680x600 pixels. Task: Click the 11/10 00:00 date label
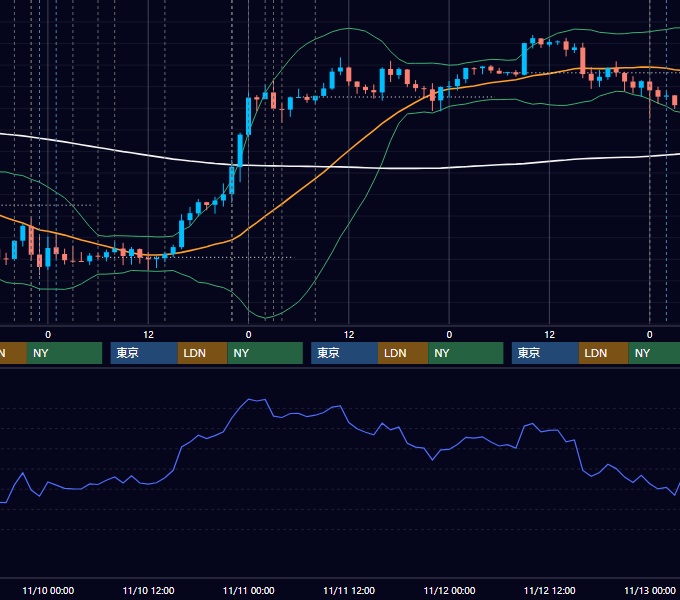[48, 590]
